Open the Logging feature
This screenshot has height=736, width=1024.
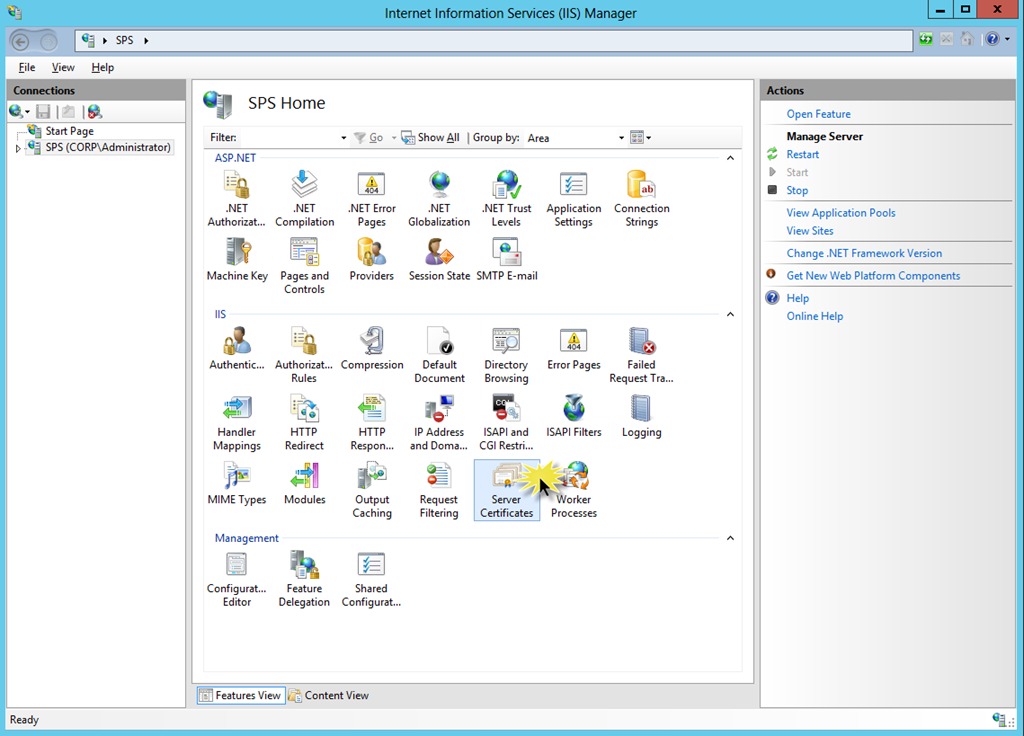(641, 416)
